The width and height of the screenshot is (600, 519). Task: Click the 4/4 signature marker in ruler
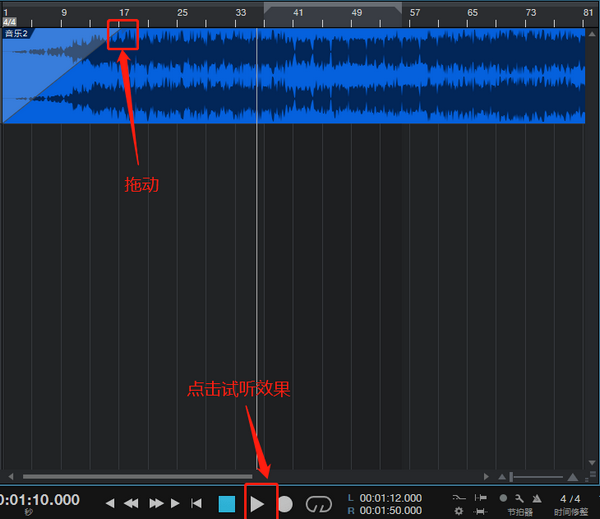(x=9, y=22)
